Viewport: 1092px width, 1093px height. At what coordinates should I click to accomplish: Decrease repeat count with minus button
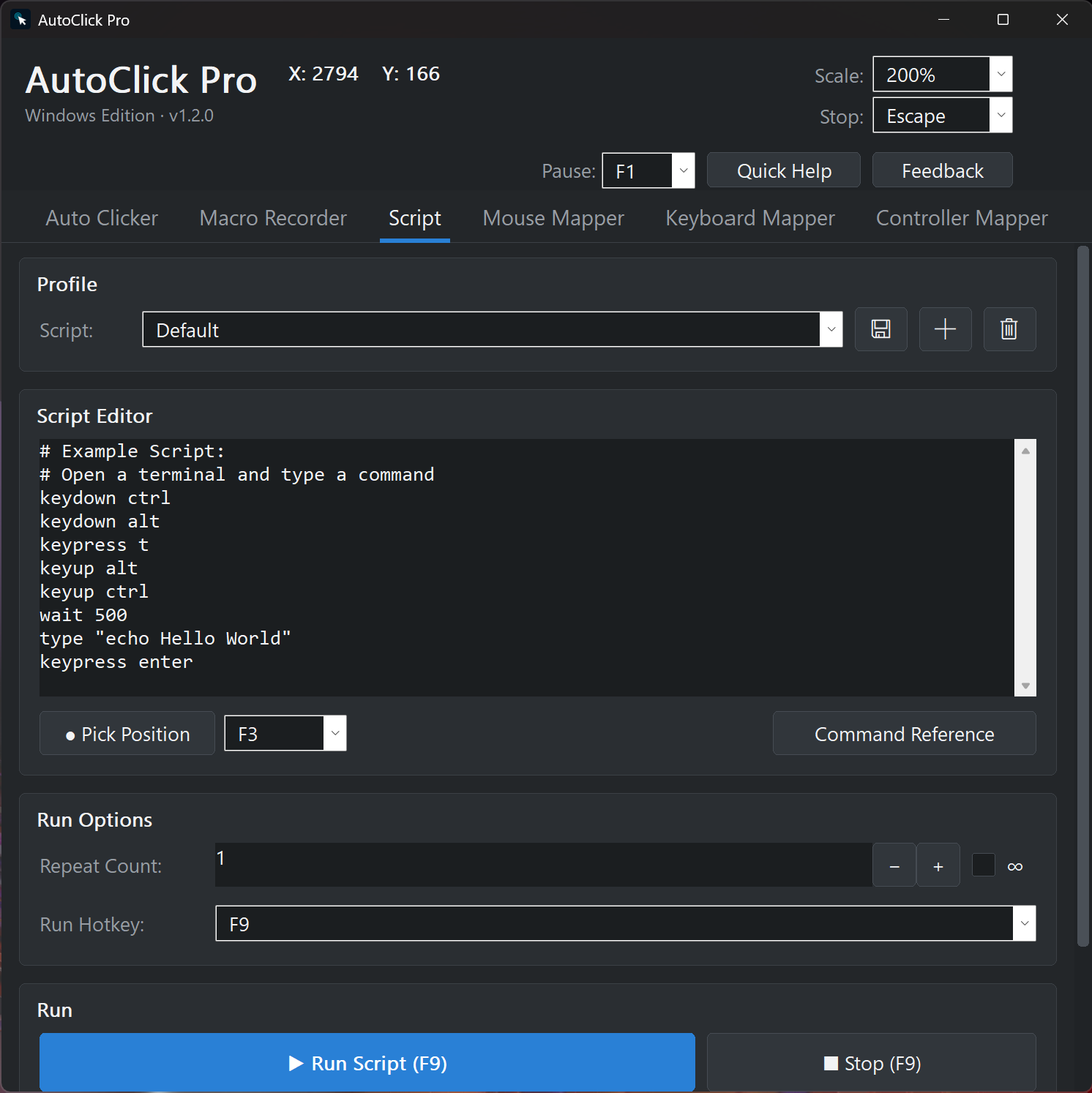(894, 865)
